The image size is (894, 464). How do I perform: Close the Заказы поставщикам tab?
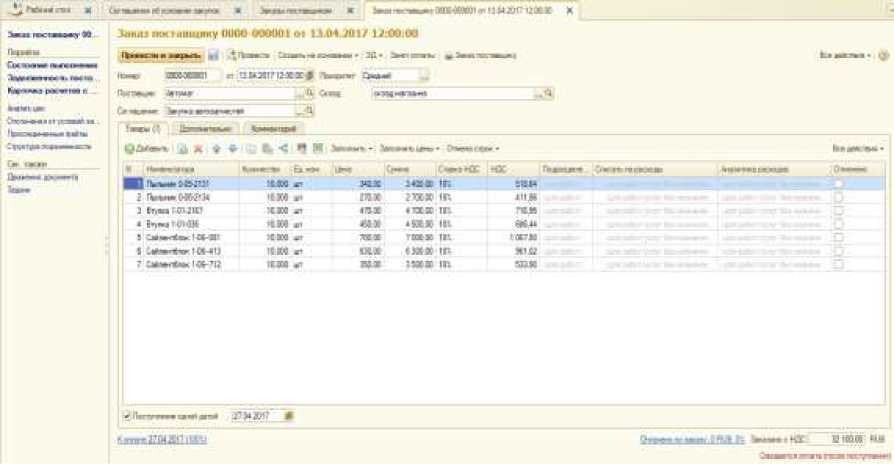351,10
